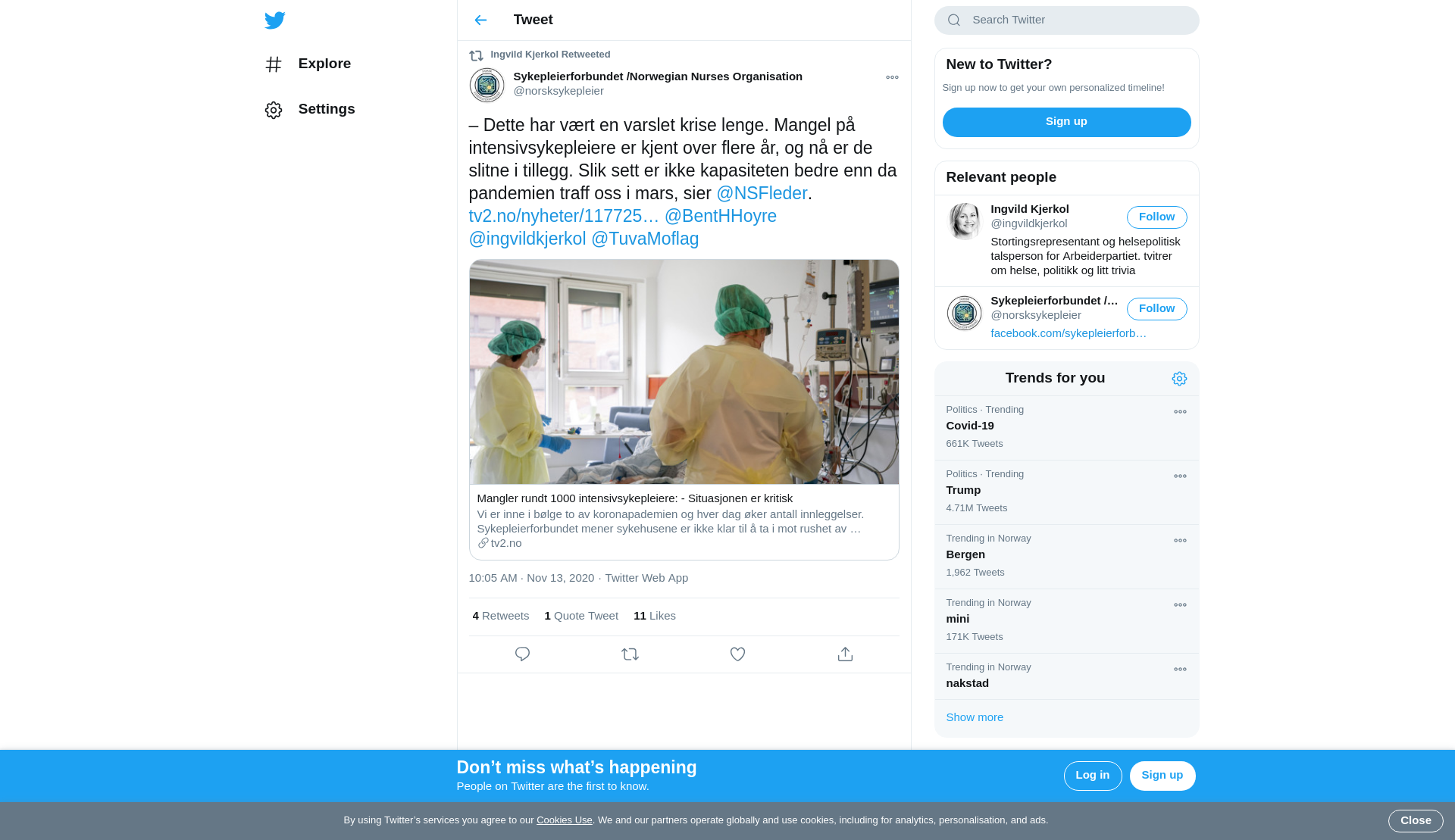The width and height of the screenshot is (1455, 840).
Task: Click the tv2.no domain on article card
Action: [x=505, y=543]
